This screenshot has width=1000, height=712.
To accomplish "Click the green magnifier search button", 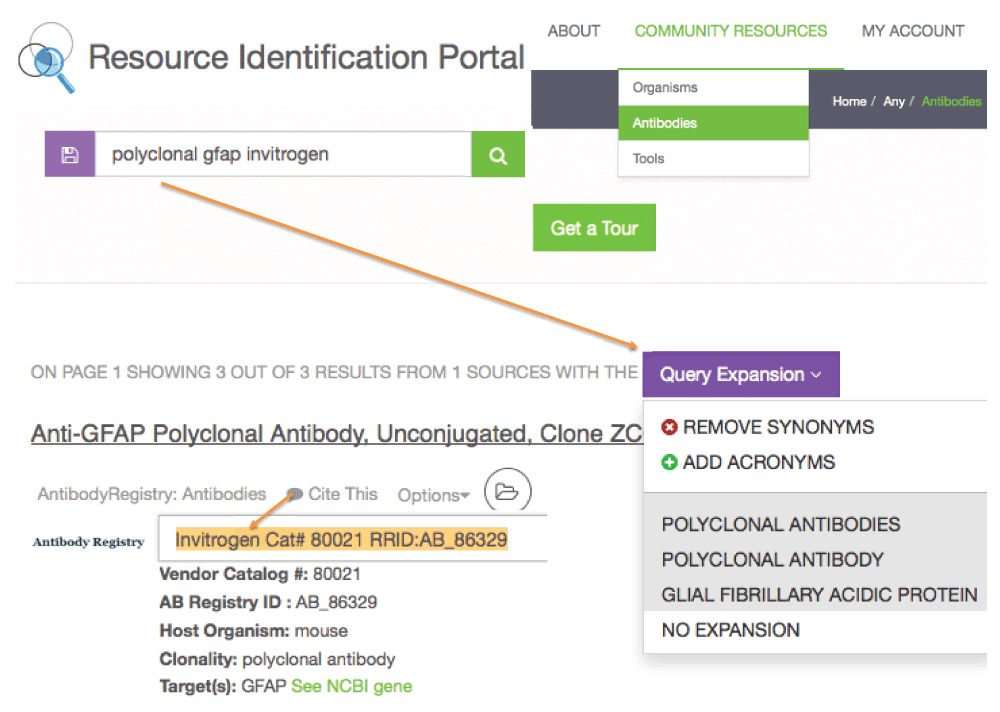I will [x=498, y=154].
